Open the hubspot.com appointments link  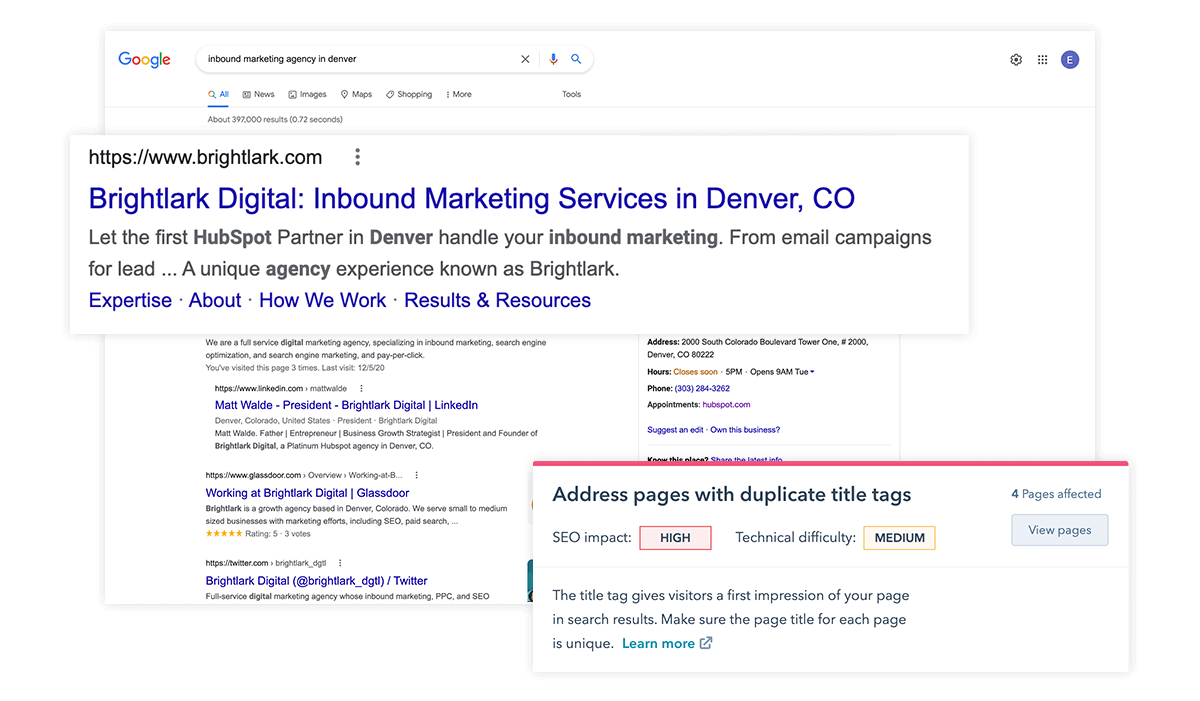click(x=726, y=405)
